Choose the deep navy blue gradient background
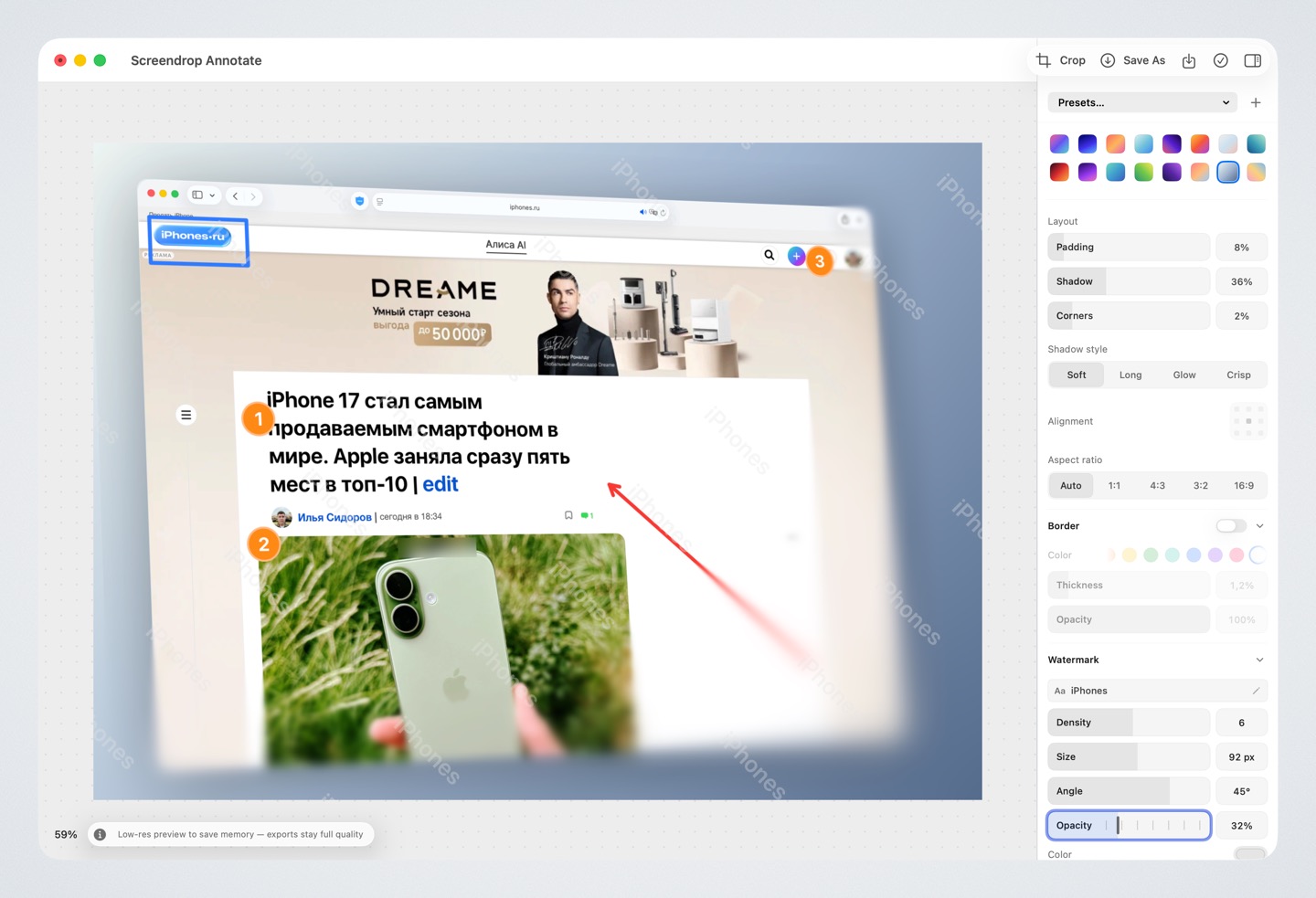The image size is (1316, 898). (x=1088, y=143)
